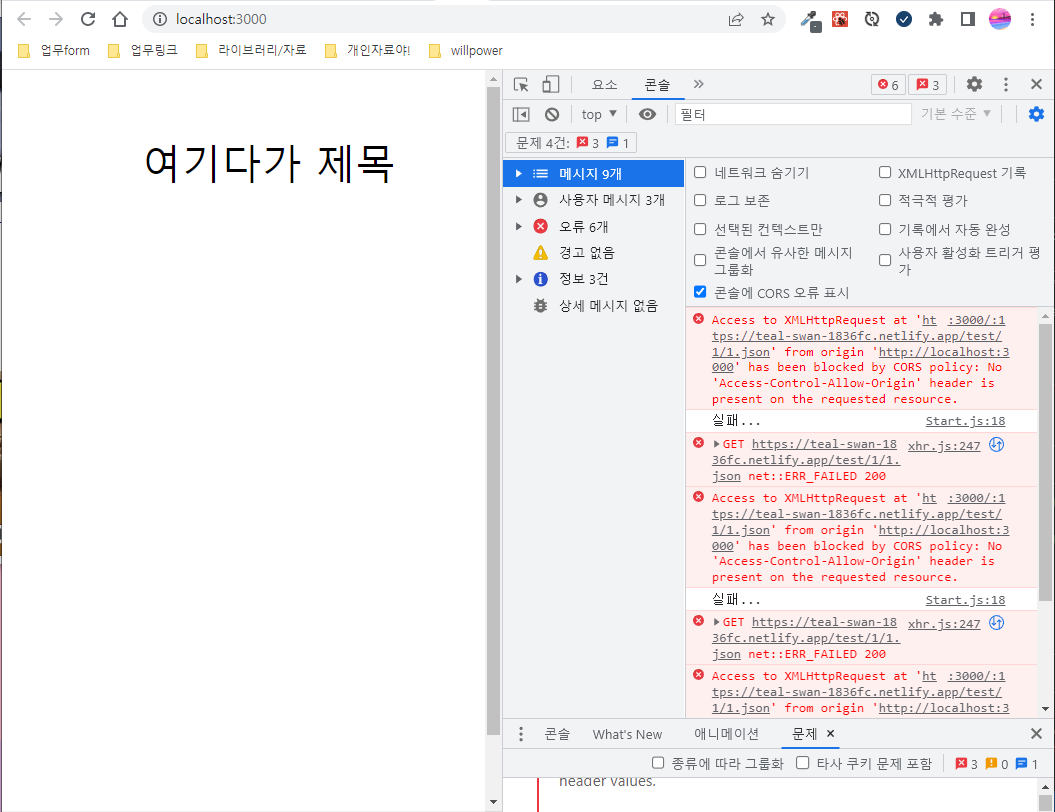Expand first GET error details triangle

coord(717,444)
